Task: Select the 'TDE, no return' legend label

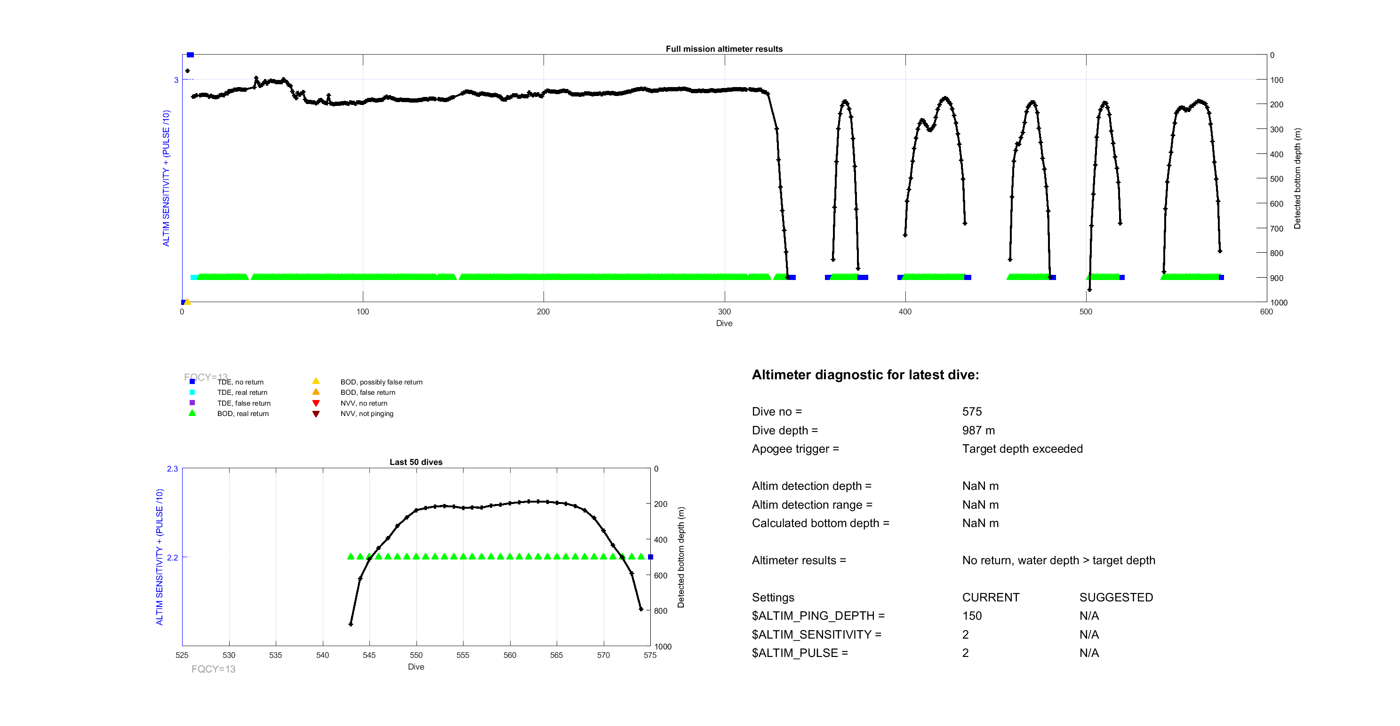Action: pos(240,382)
